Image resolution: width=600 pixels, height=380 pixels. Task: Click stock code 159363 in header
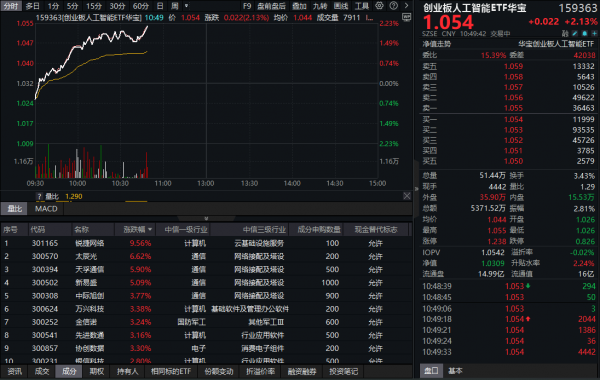[577, 8]
